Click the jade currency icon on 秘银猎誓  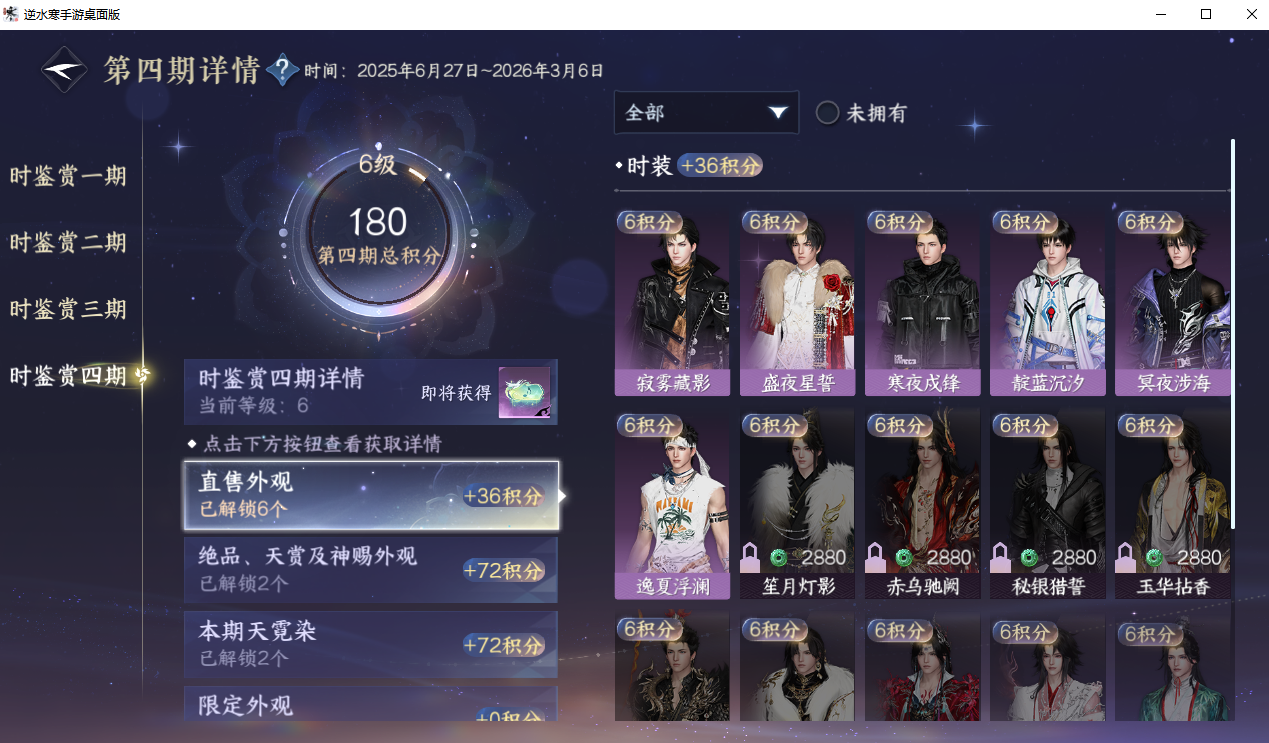(1029, 558)
